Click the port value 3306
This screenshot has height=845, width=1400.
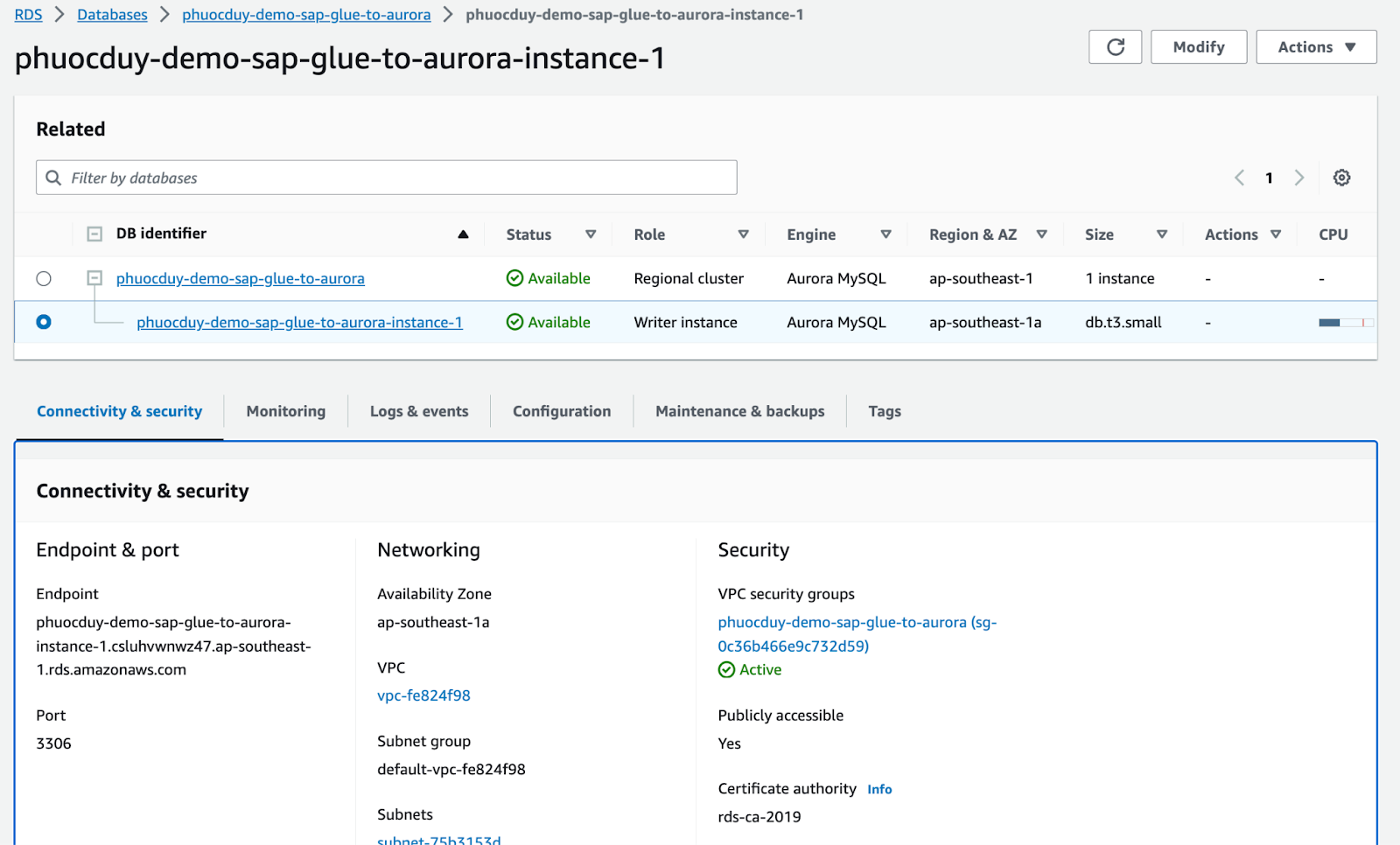point(53,744)
